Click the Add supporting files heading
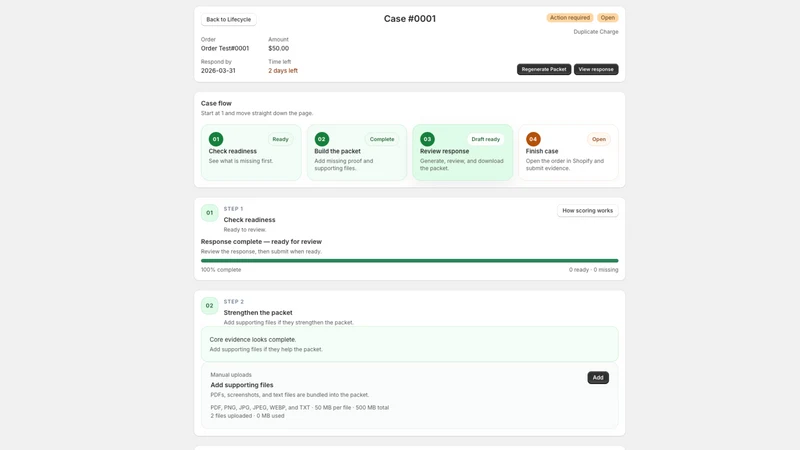The image size is (800, 450). tap(242, 385)
